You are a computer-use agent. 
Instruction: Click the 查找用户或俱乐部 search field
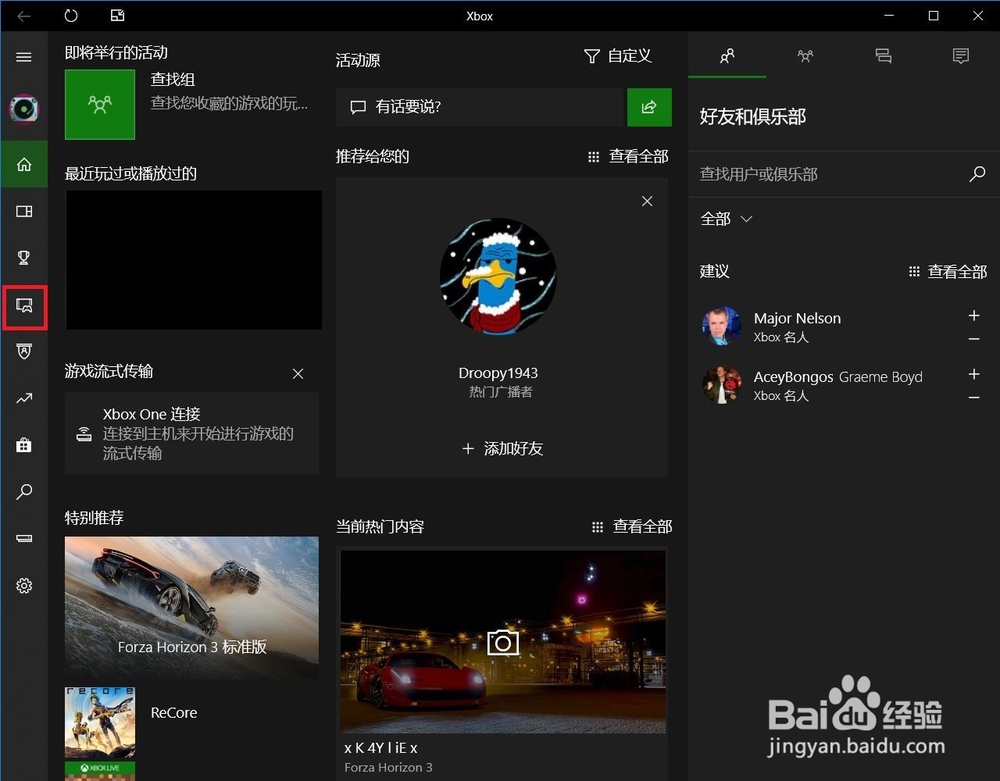coord(829,174)
